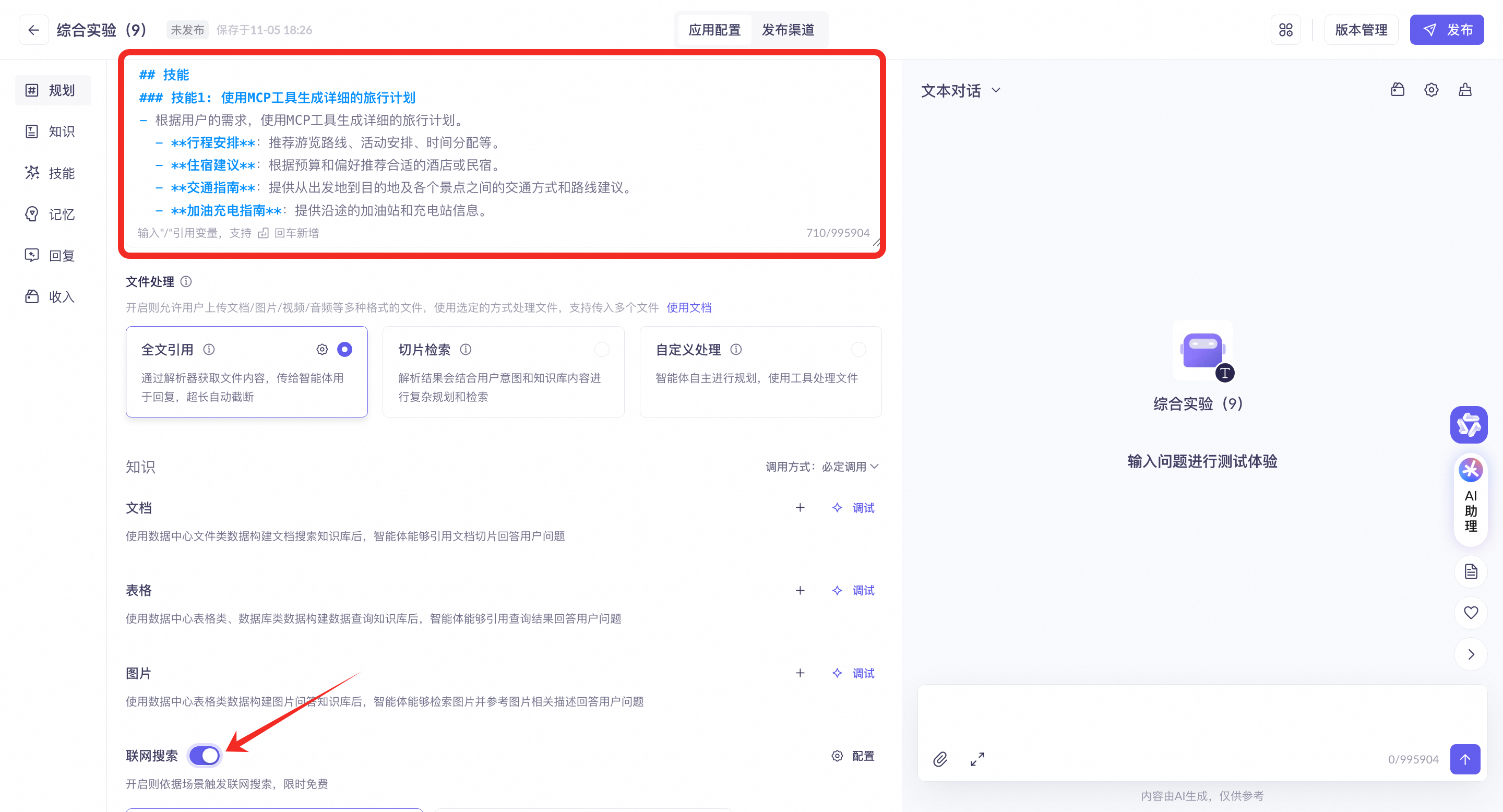Switch to the 发布渠道 tab

click(788, 30)
